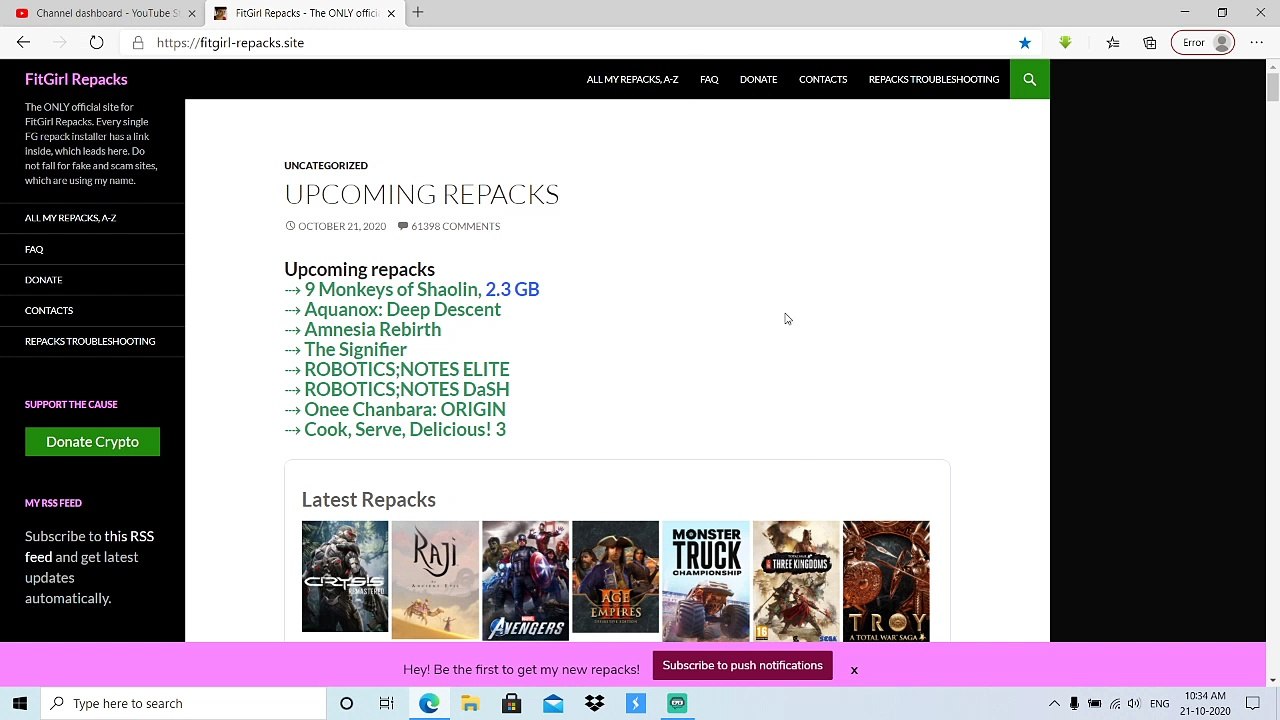
Task: Select 'ROBOTICS;NOTES DaSH' upcoming entry
Action: (406, 389)
